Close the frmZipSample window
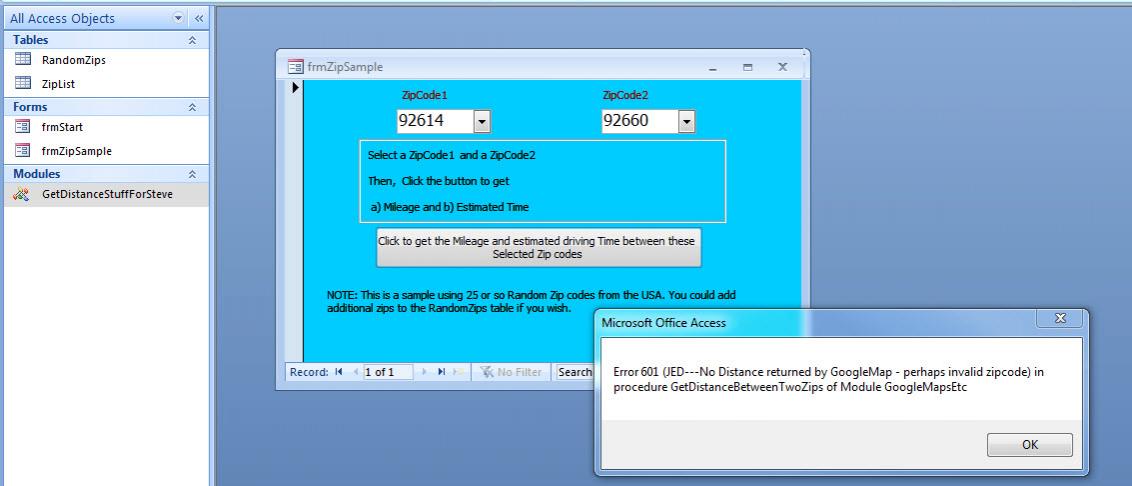 click(x=782, y=67)
